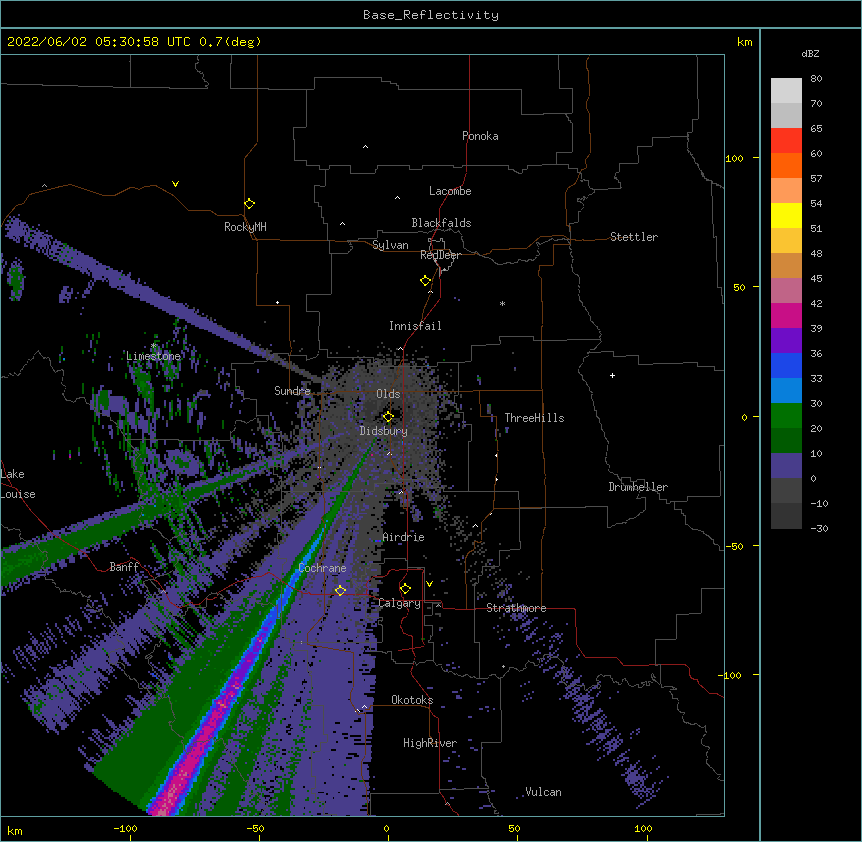Image resolution: width=862 pixels, height=842 pixels.
Task: Click the Limestone label
Action: [x=153, y=356]
